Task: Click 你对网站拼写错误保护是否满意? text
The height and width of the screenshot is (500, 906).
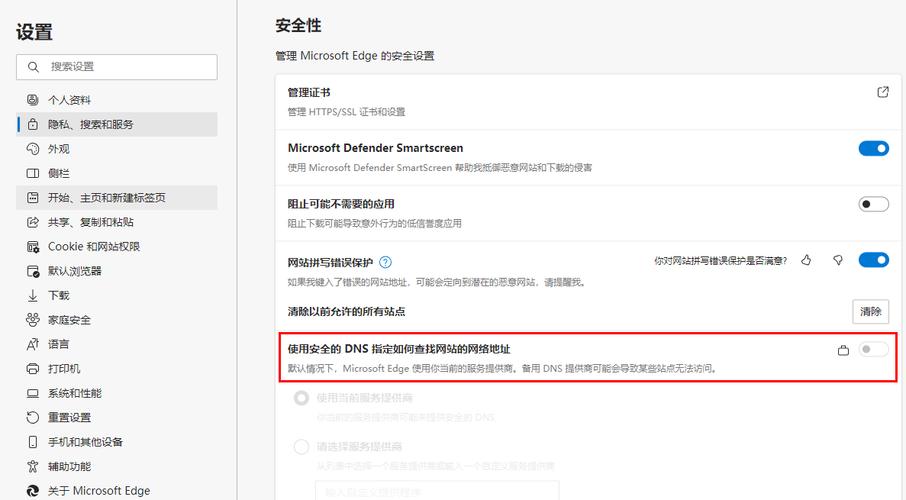Action: click(x=721, y=261)
